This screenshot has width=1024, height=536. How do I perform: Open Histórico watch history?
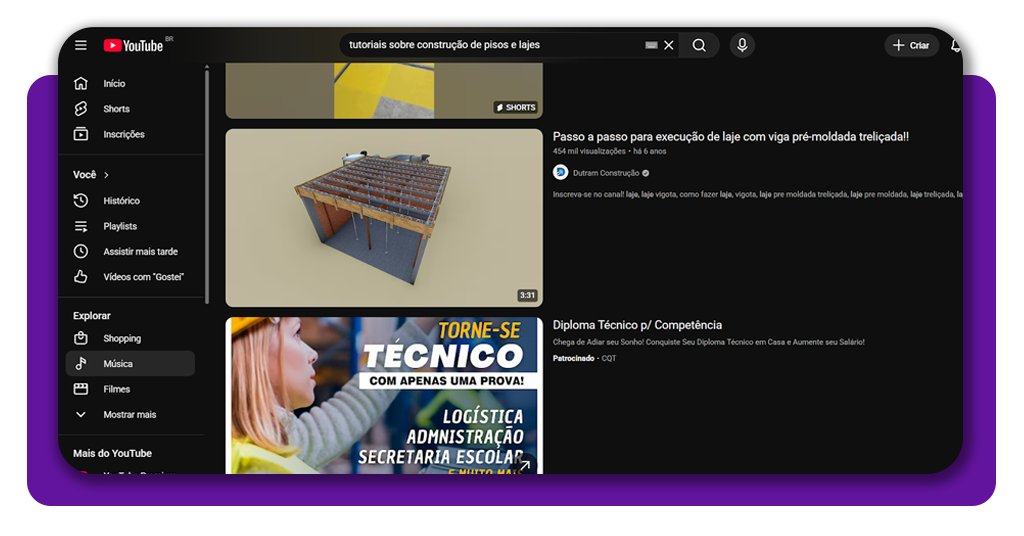coord(121,201)
